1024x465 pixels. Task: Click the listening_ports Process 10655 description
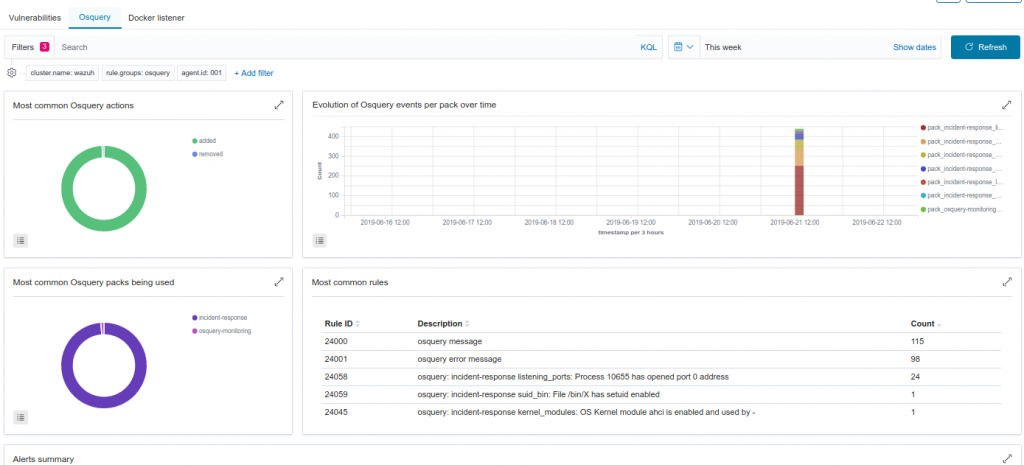(573, 377)
